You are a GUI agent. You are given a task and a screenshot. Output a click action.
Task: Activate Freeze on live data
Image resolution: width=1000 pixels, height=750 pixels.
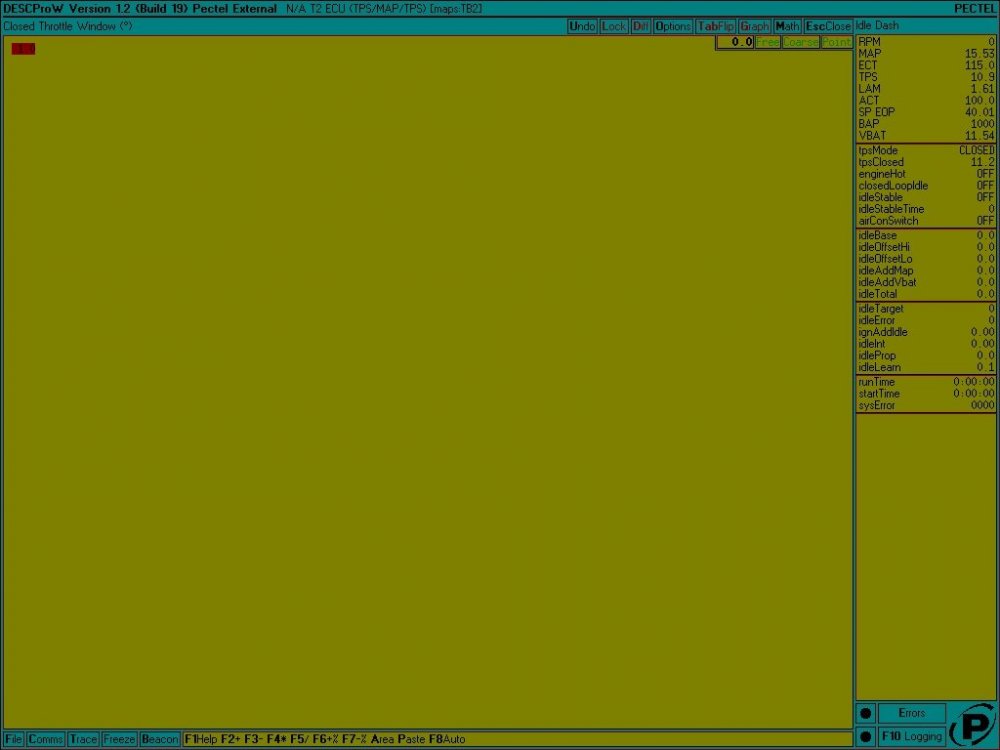[119, 739]
